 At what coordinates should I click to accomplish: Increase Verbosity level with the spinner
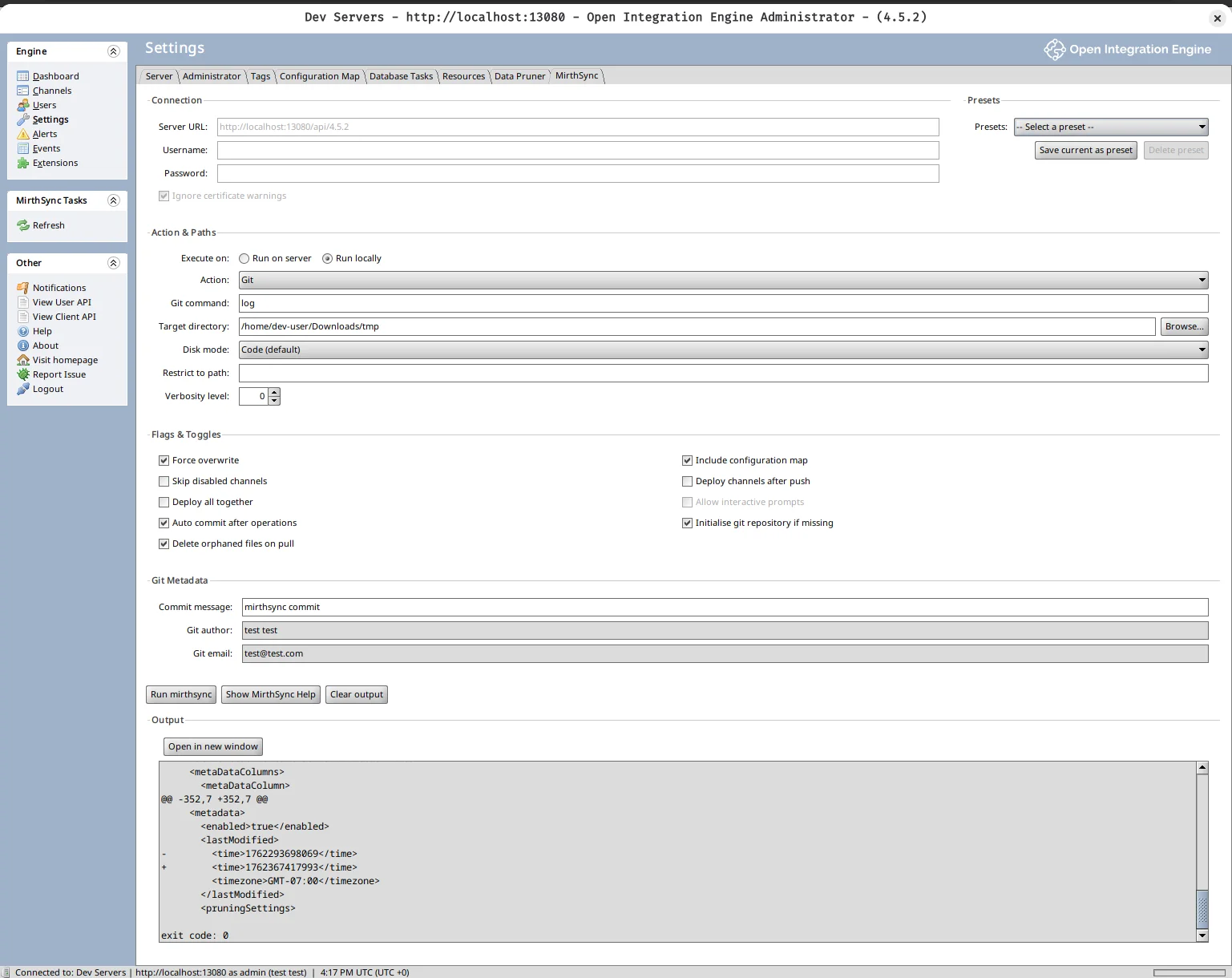pos(273,392)
